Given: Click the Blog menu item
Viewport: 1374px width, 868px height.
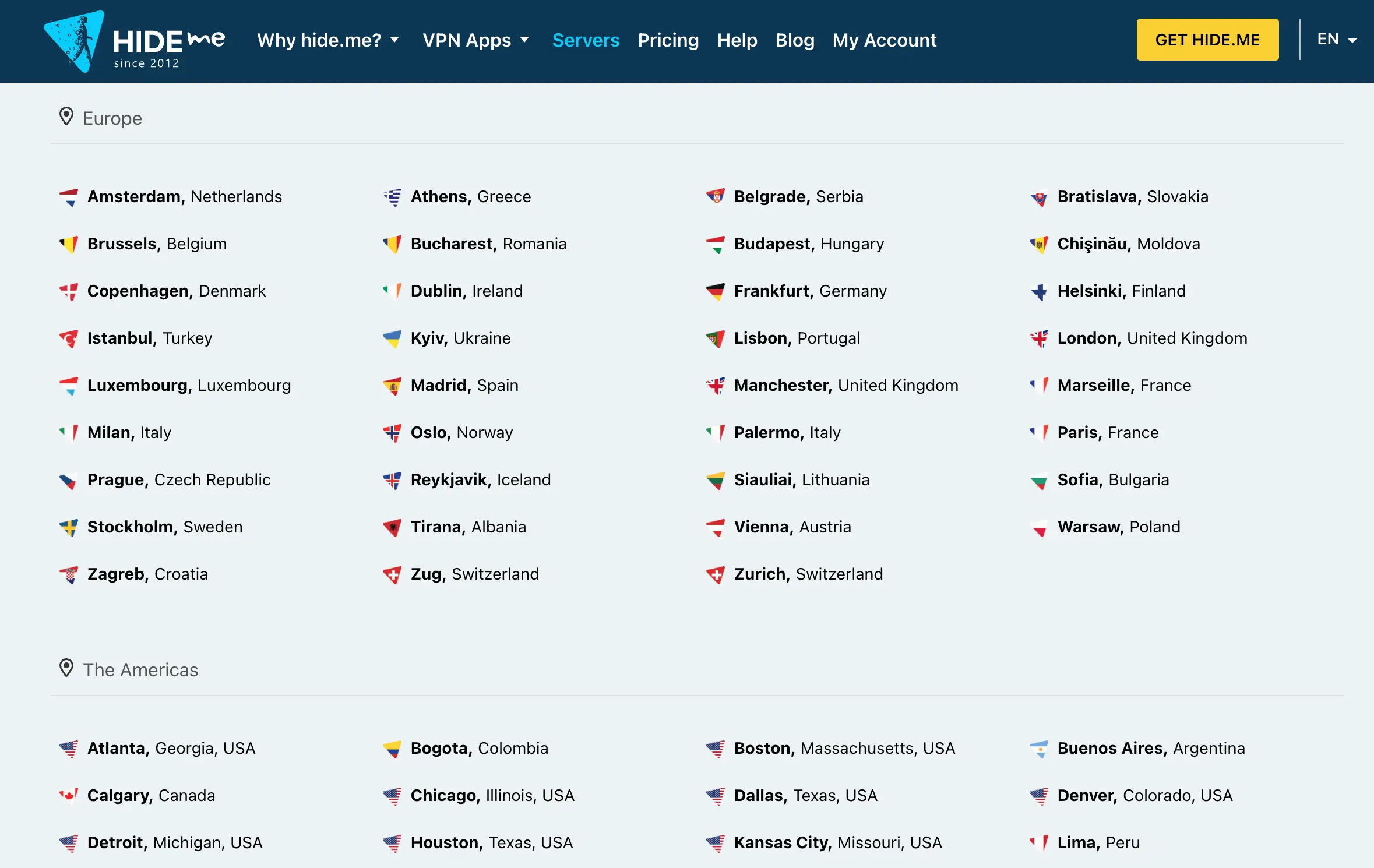Looking at the screenshot, I should (795, 40).
